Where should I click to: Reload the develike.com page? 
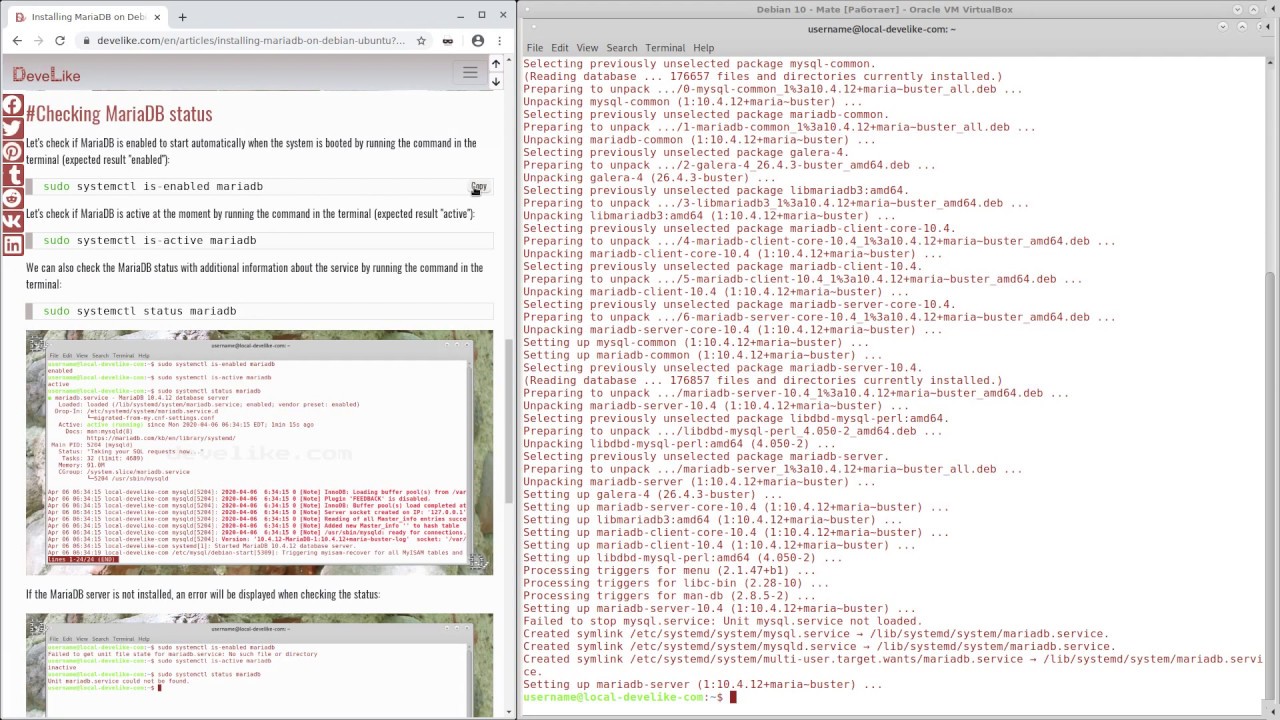pyautogui.click(x=60, y=41)
